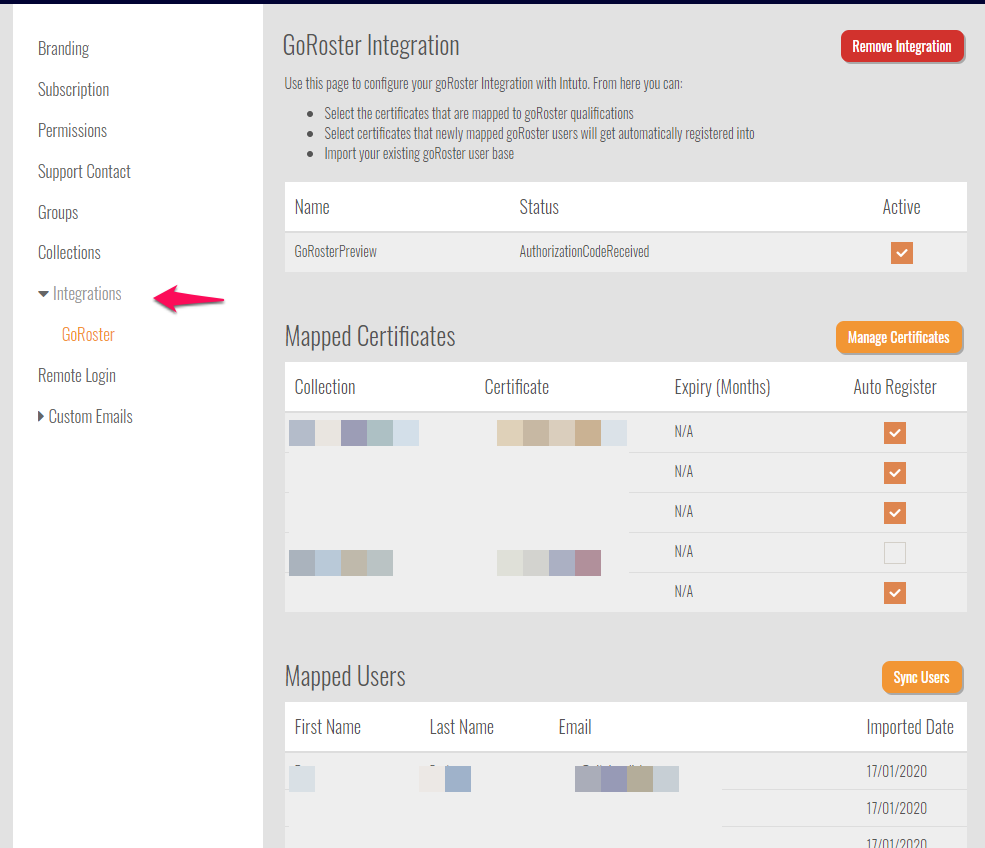Open the Branding settings page
Image resolution: width=985 pixels, height=848 pixels.
pos(63,49)
